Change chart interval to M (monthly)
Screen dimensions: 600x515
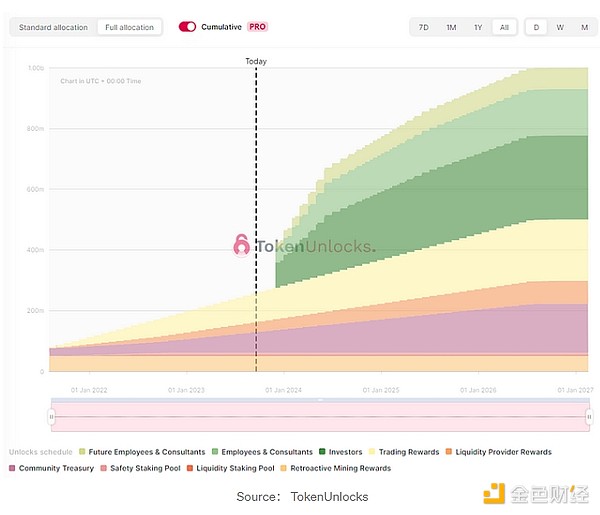pos(584,27)
